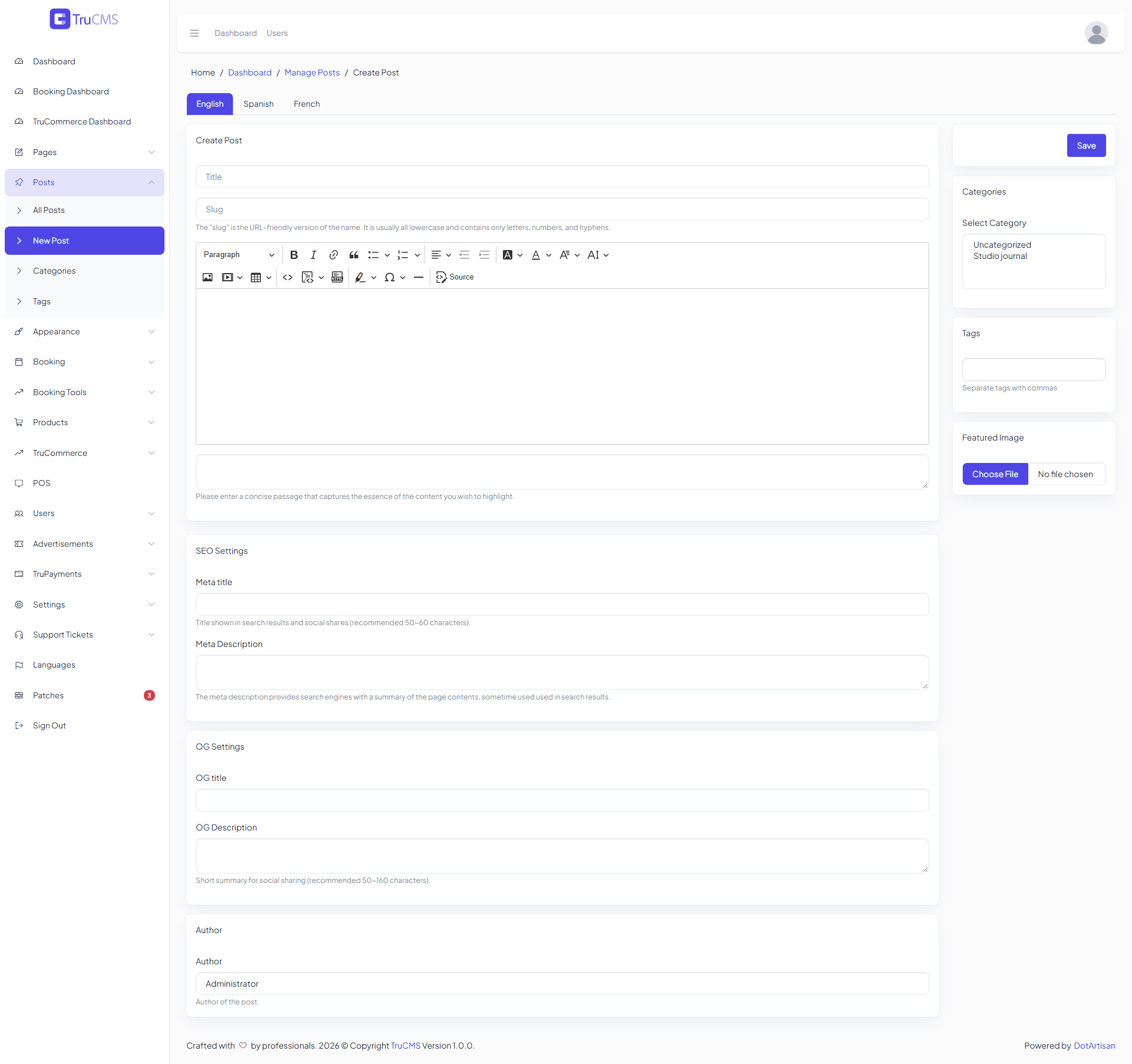1132x1064 pixels.
Task: Collapse the Posts sidebar menu
Action: click(x=84, y=182)
